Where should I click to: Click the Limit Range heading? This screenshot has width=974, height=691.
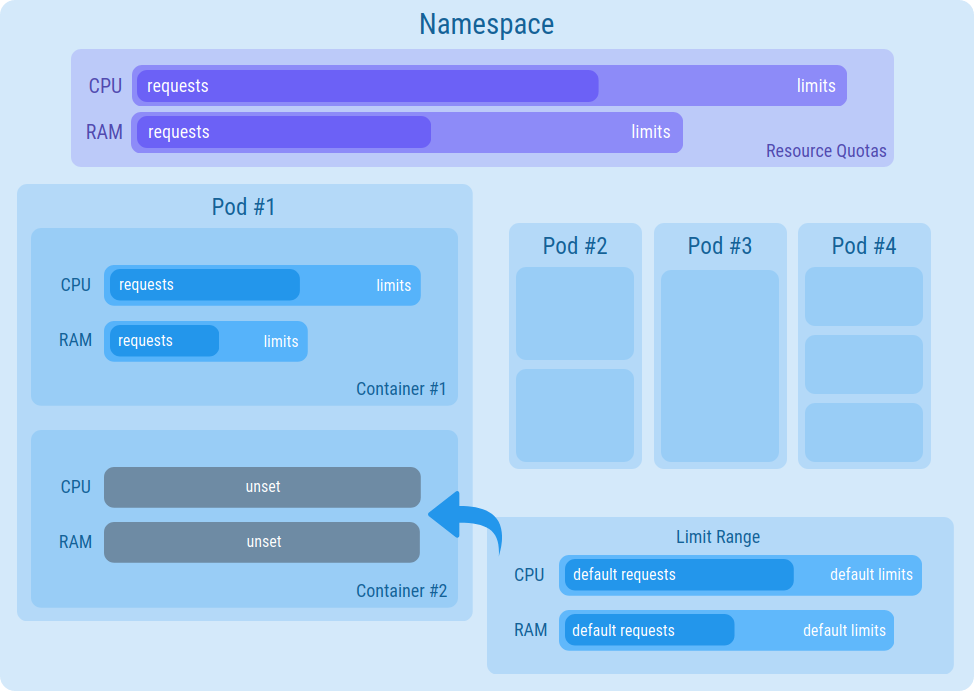pyautogui.click(x=717, y=537)
